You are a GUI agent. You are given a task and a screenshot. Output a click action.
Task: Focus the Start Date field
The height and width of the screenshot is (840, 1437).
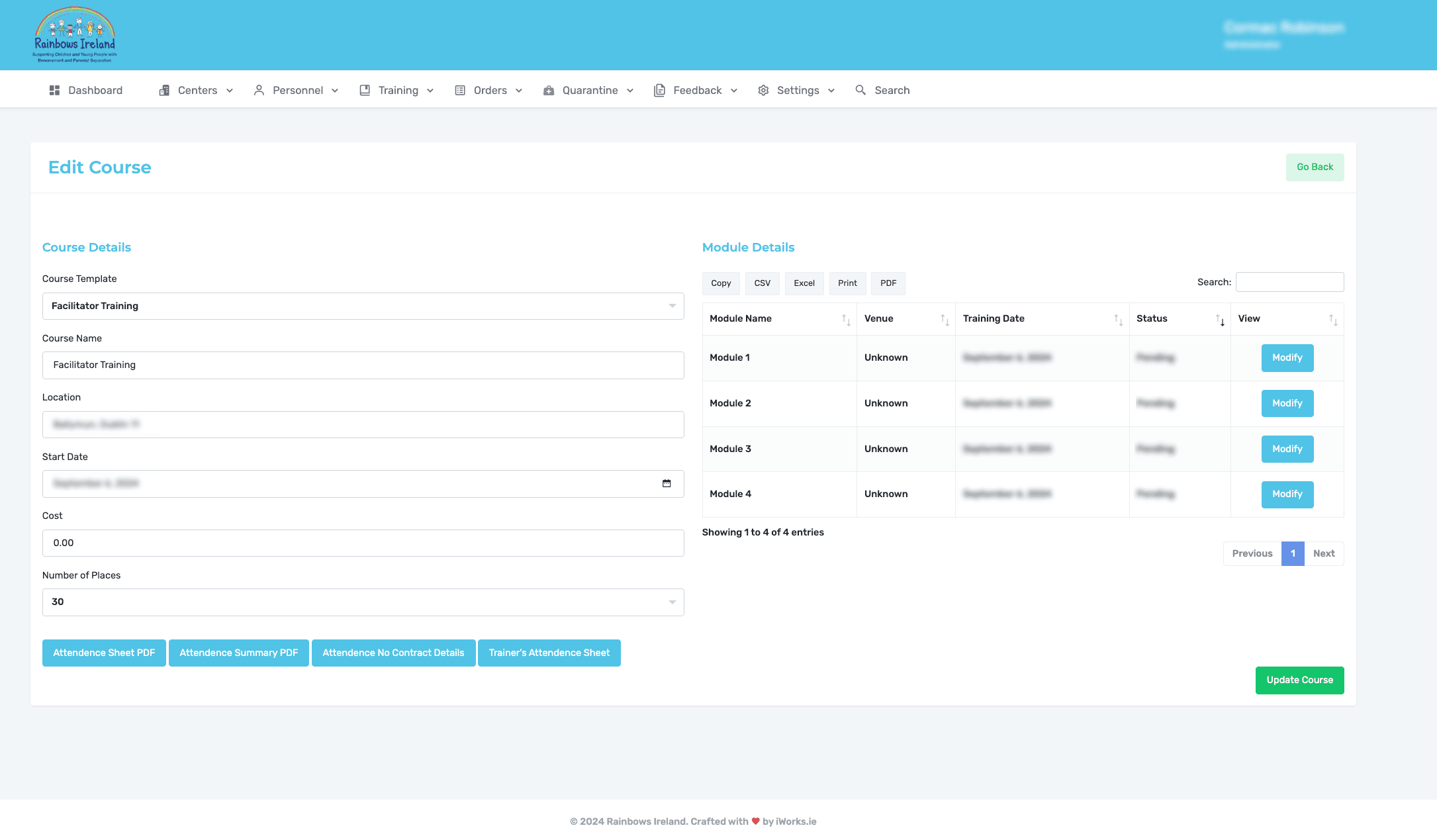363,483
